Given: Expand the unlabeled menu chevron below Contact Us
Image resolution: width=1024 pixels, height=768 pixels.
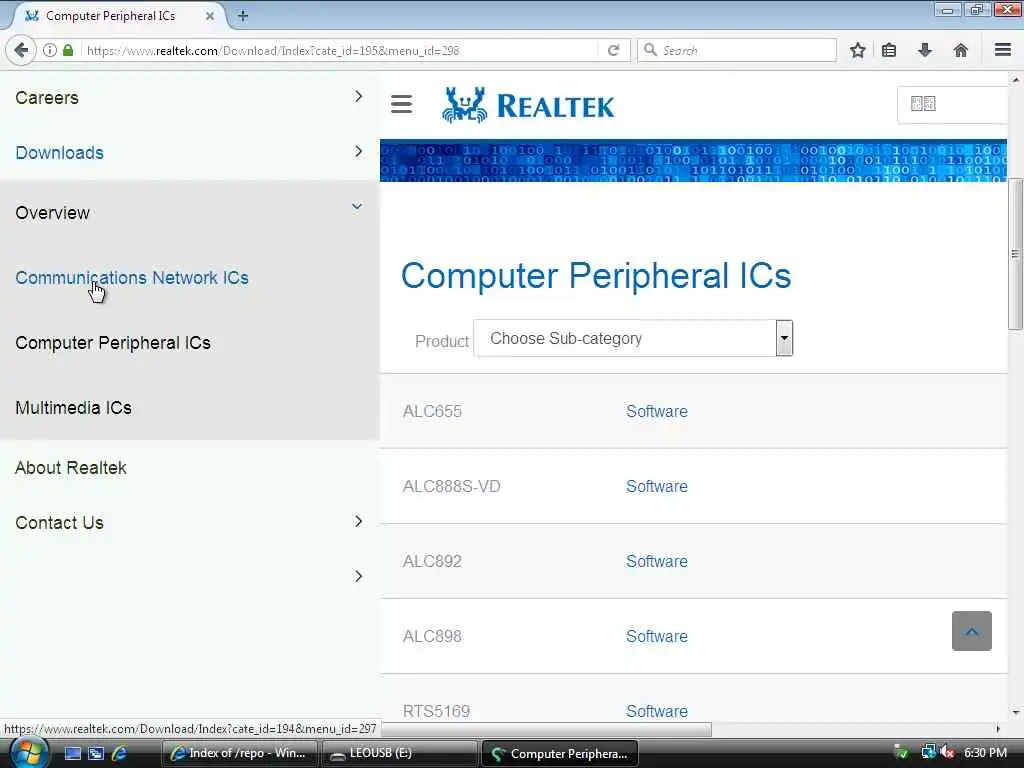Looking at the screenshot, I should [x=358, y=576].
